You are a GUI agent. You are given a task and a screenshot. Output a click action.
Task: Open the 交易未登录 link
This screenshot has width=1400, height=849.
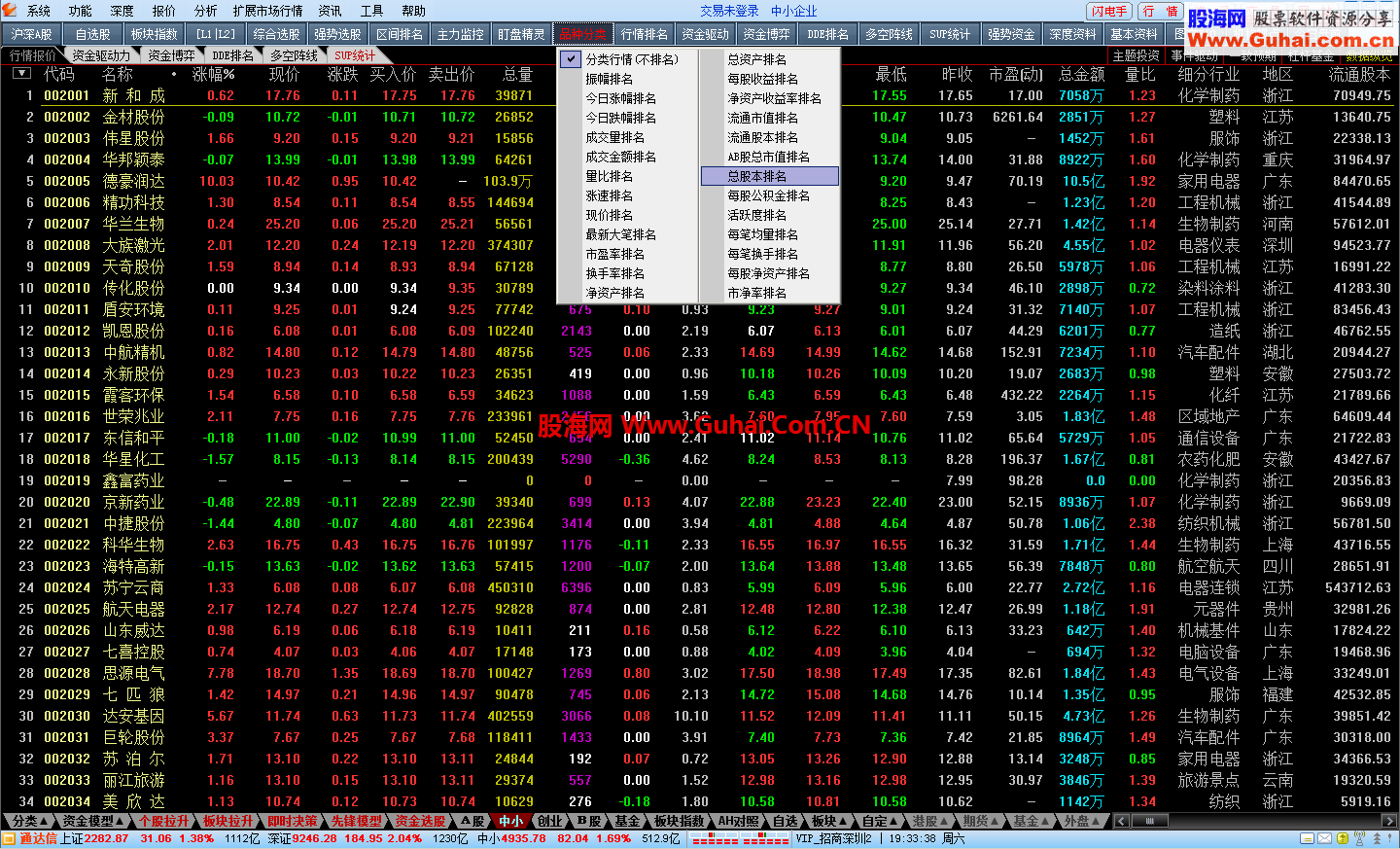point(729,11)
